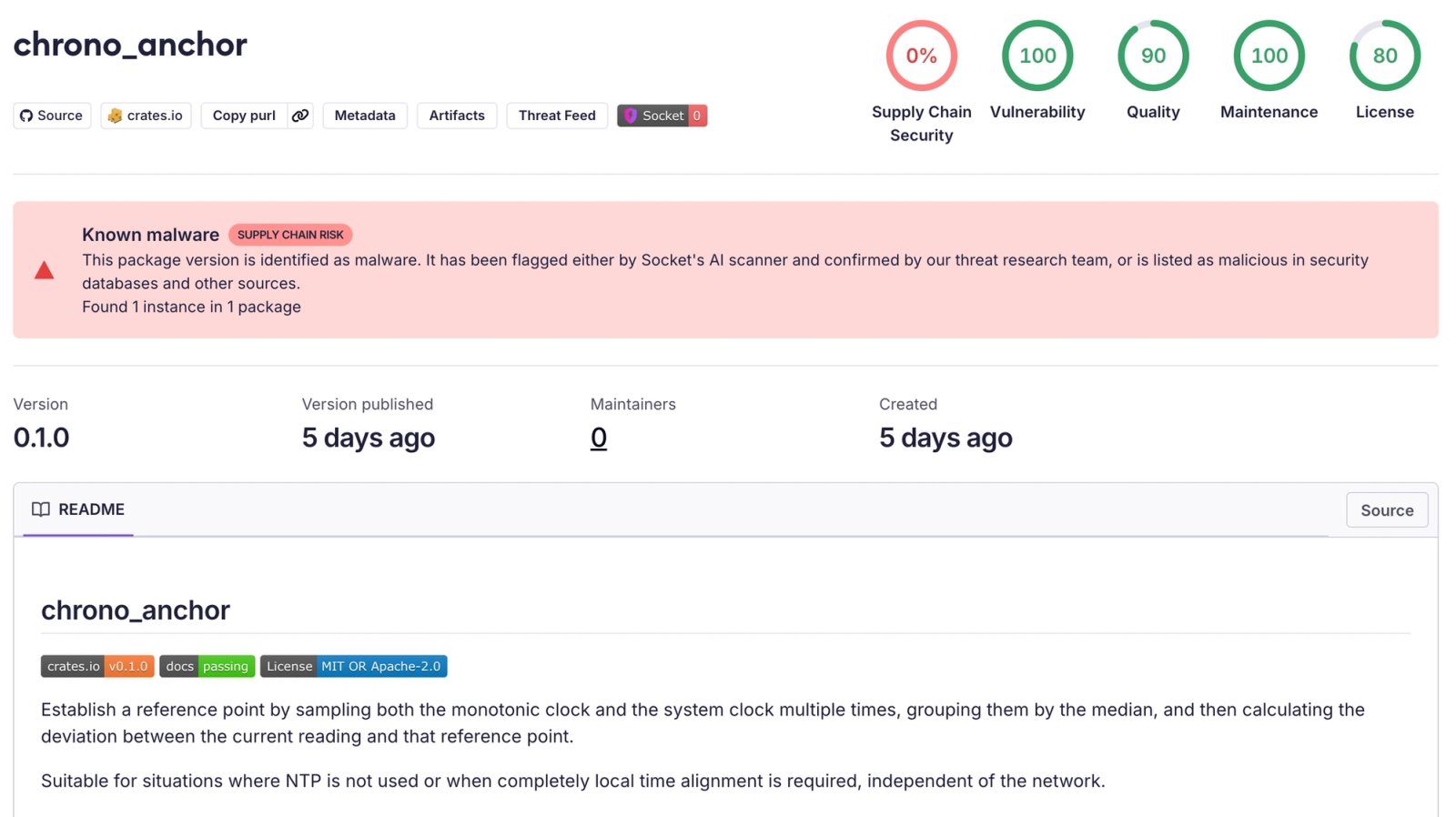Click the chrono_anchor page title

pyautogui.click(x=130, y=45)
